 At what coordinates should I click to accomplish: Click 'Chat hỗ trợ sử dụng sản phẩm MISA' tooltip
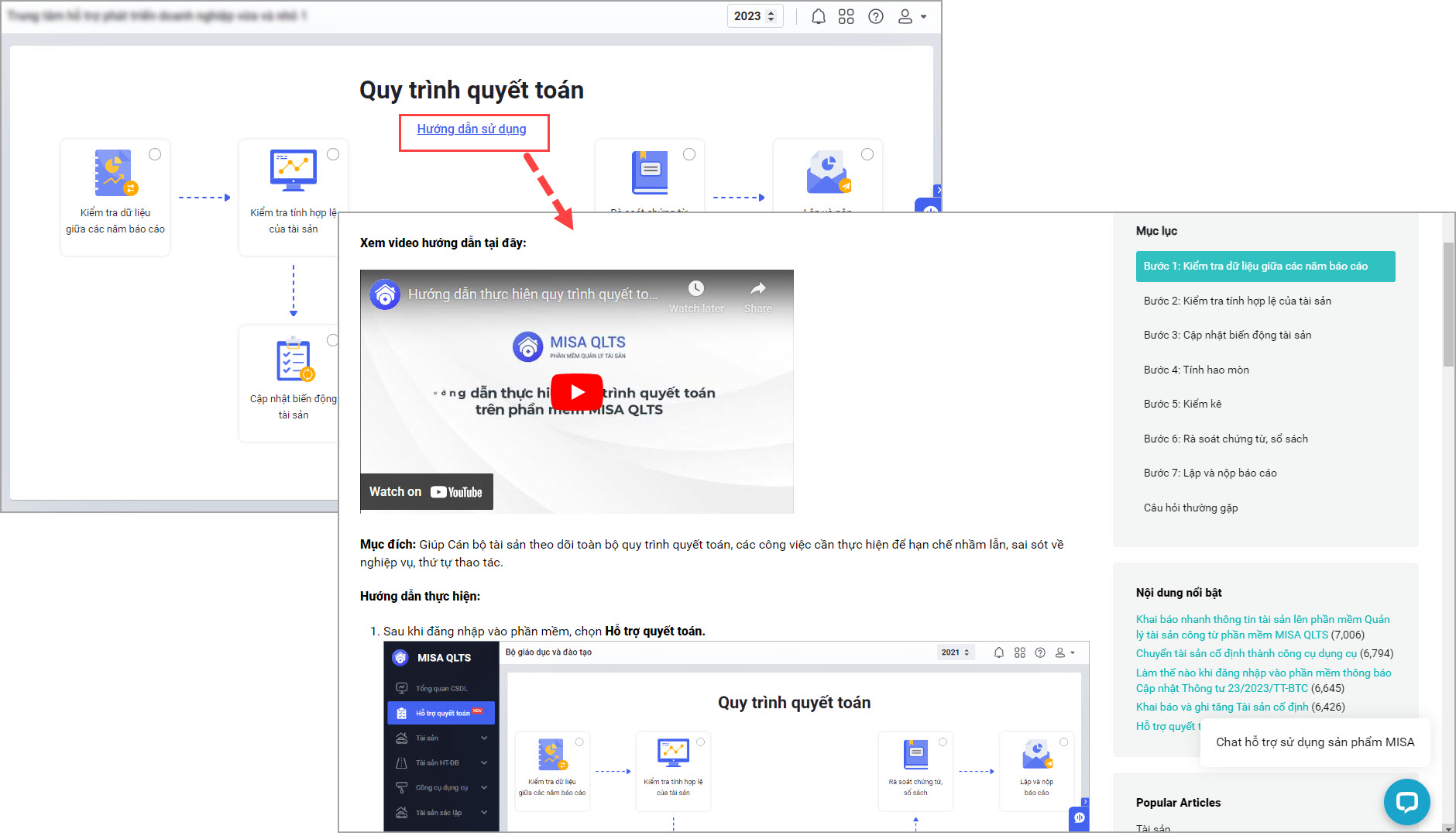pyautogui.click(x=1315, y=742)
